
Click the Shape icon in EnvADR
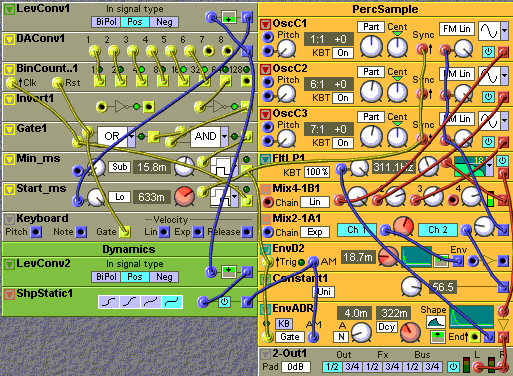tap(436, 322)
